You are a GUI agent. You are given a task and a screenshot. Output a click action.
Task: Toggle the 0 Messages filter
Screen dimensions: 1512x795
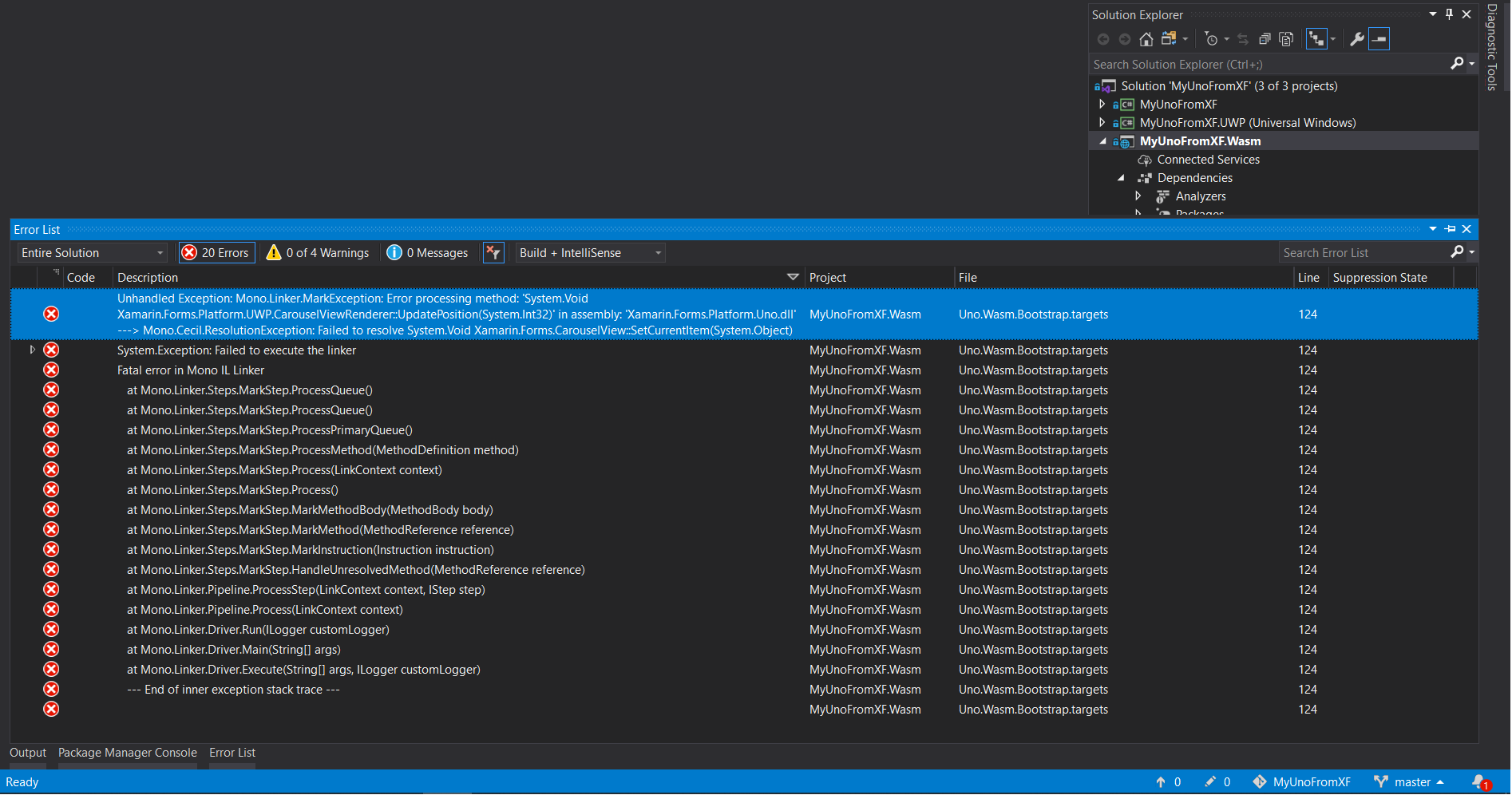pyautogui.click(x=428, y=252)
